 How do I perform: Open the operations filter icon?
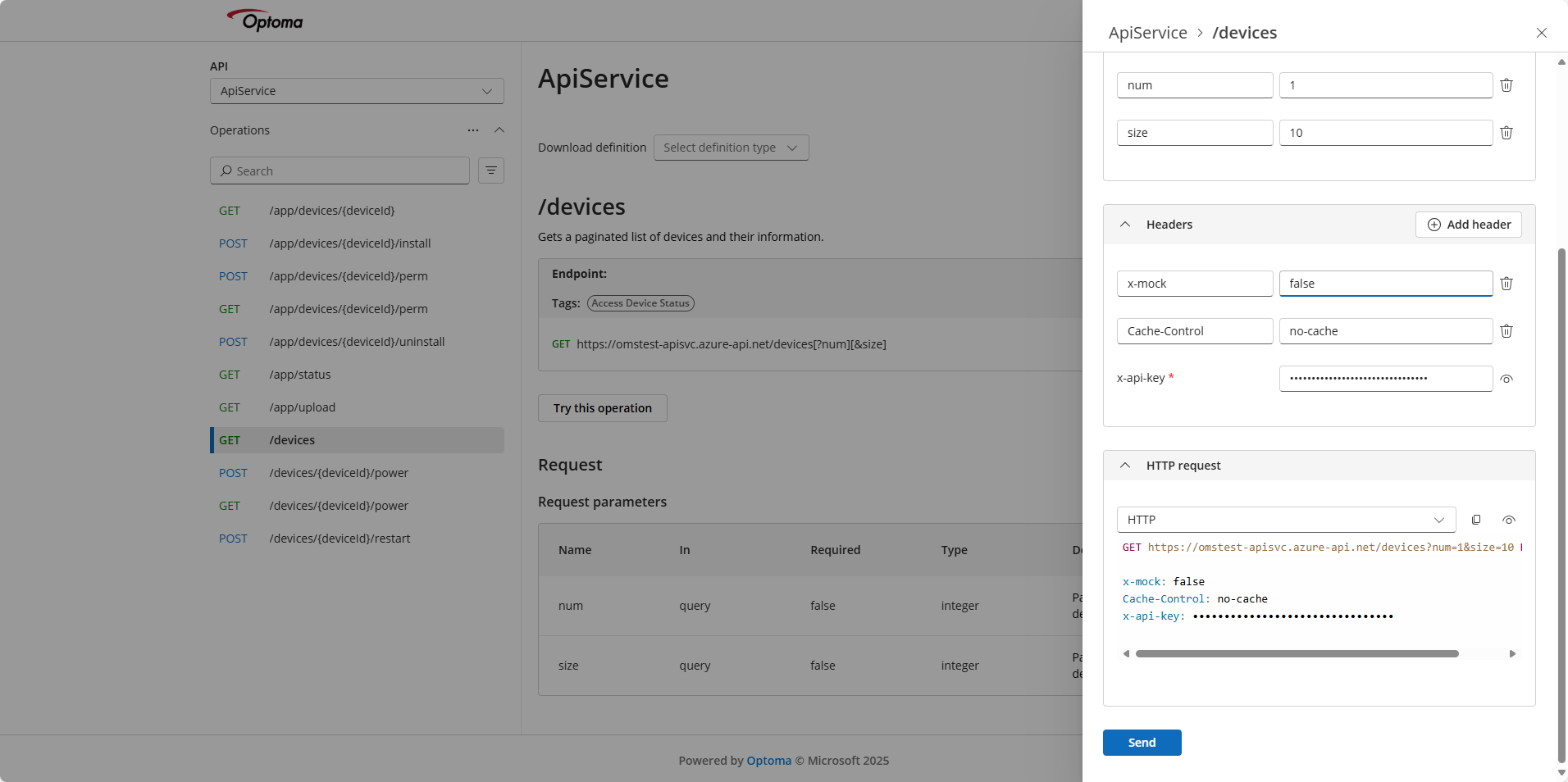pos(490,170)
